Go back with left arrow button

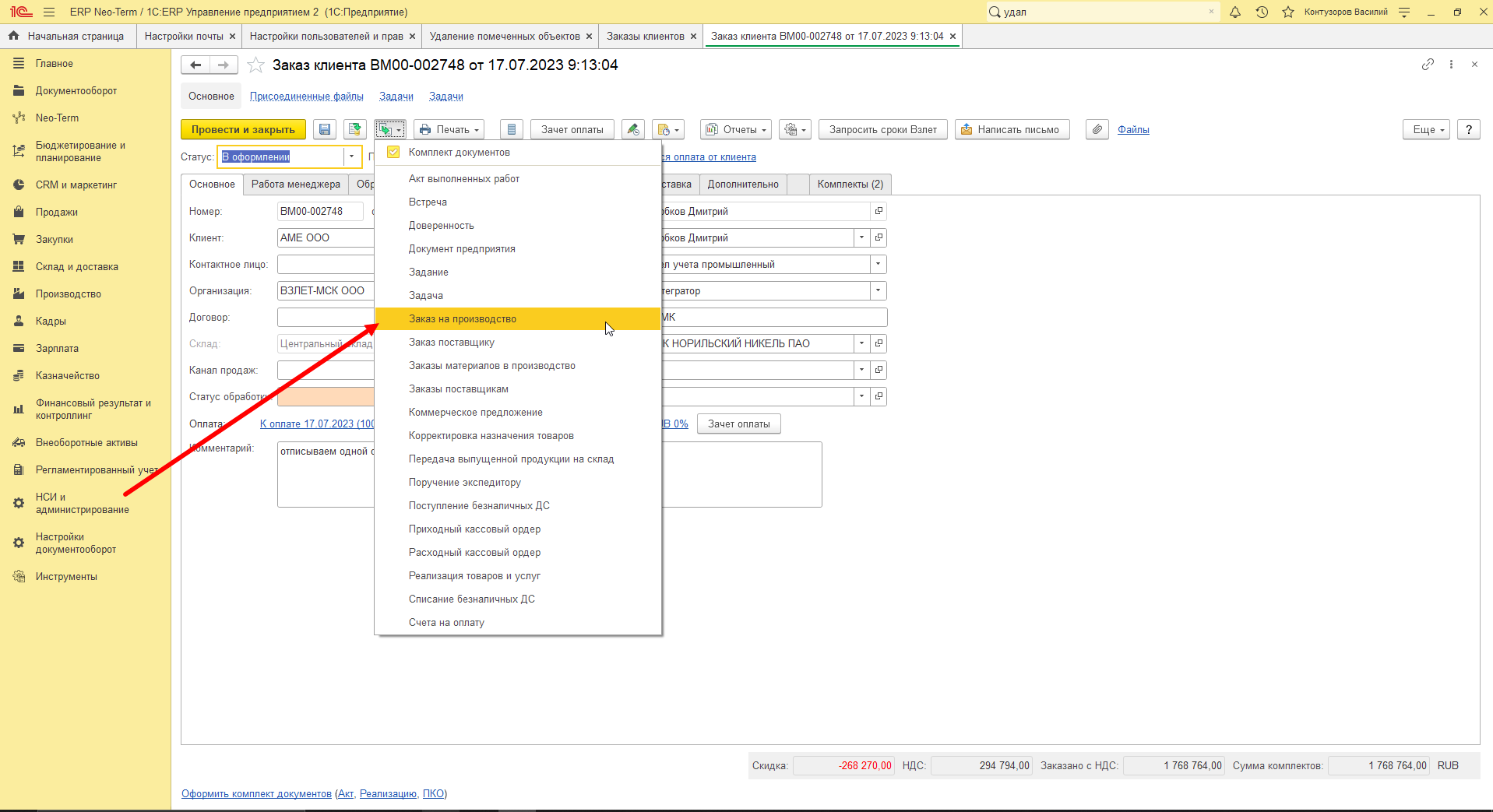tap(195, 65)
